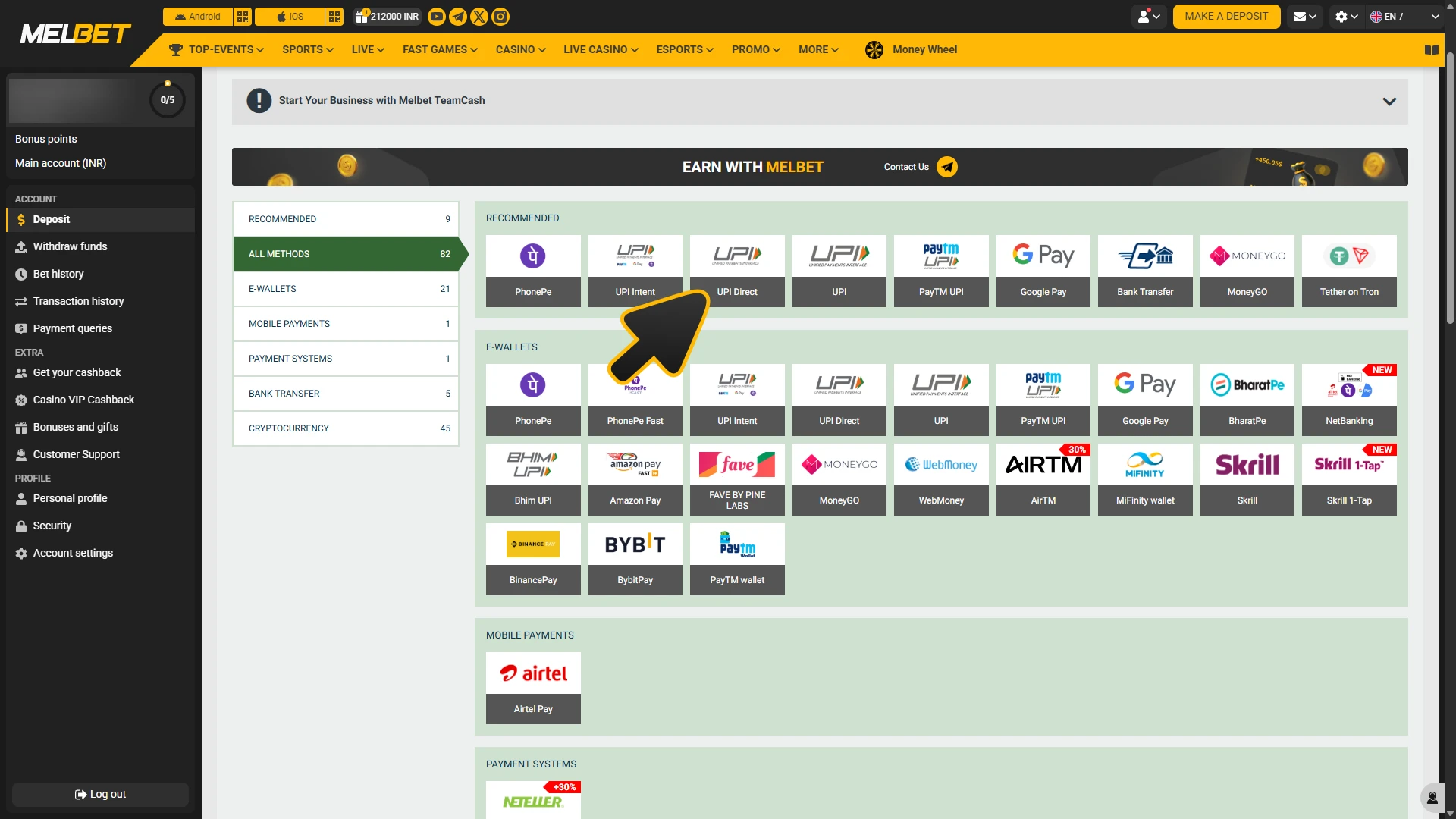Open the ESPORTS dropdown menu
Image resolution: width=1456 pixels, height=819 pixels.
(685, 50)
